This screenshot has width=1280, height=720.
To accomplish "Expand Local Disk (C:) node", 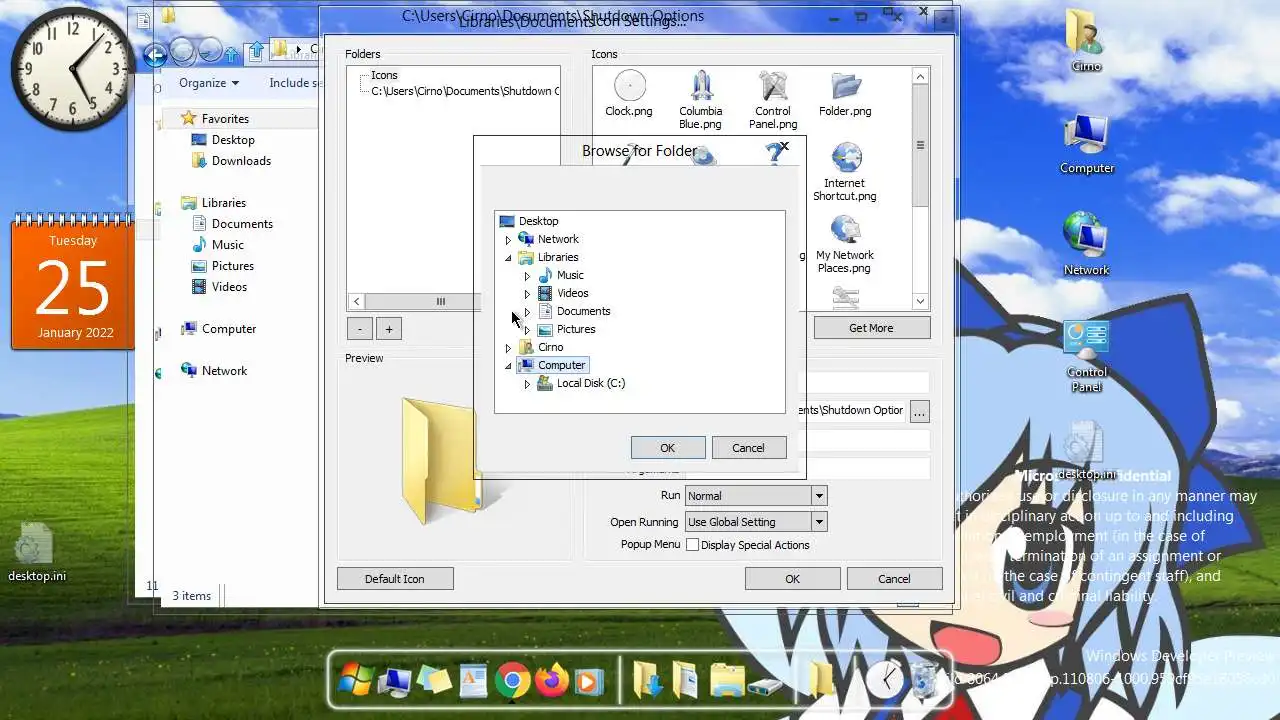I will coord(527,384).
